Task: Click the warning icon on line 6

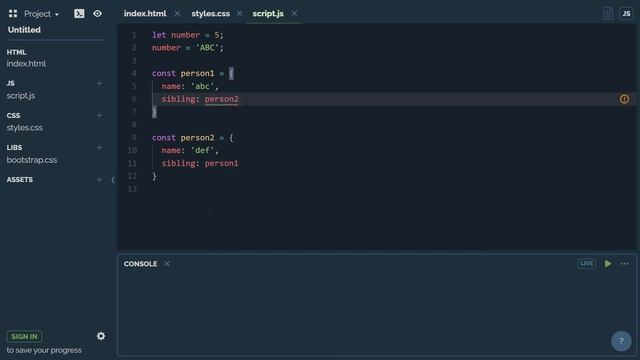Action: coord(624,99)
